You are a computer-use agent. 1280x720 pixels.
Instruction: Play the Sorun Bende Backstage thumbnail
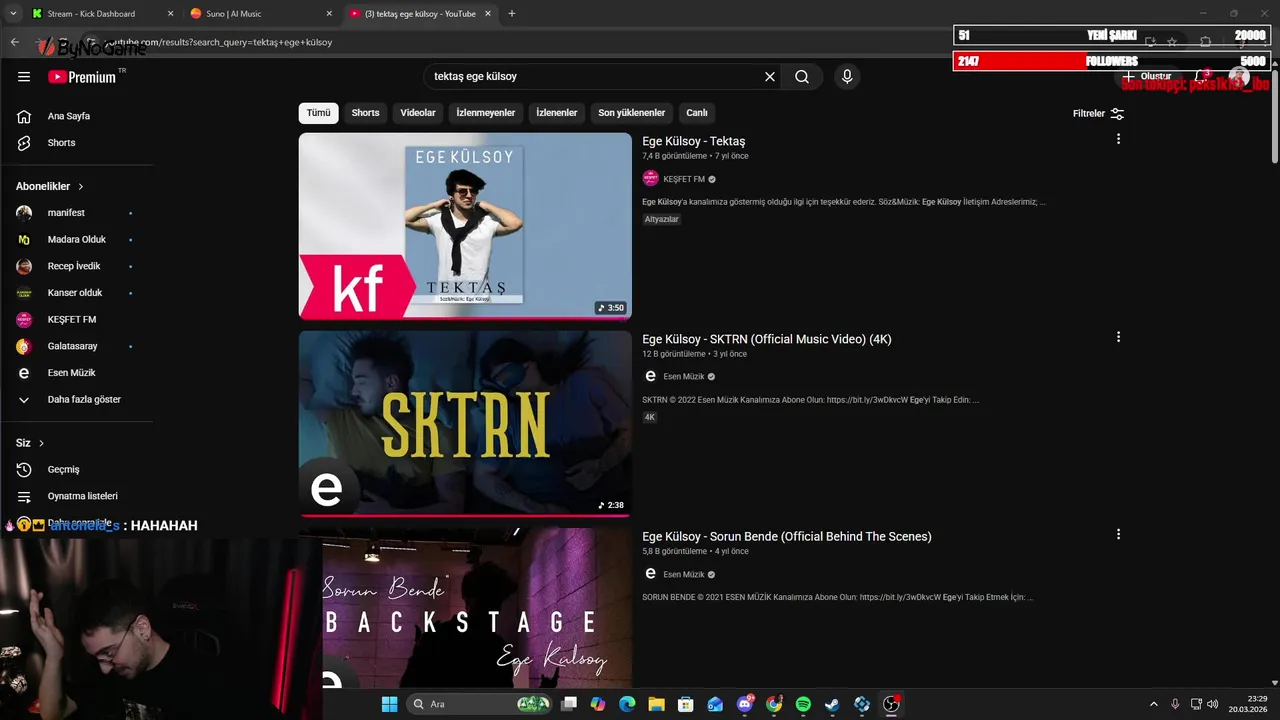click(465, 608)
